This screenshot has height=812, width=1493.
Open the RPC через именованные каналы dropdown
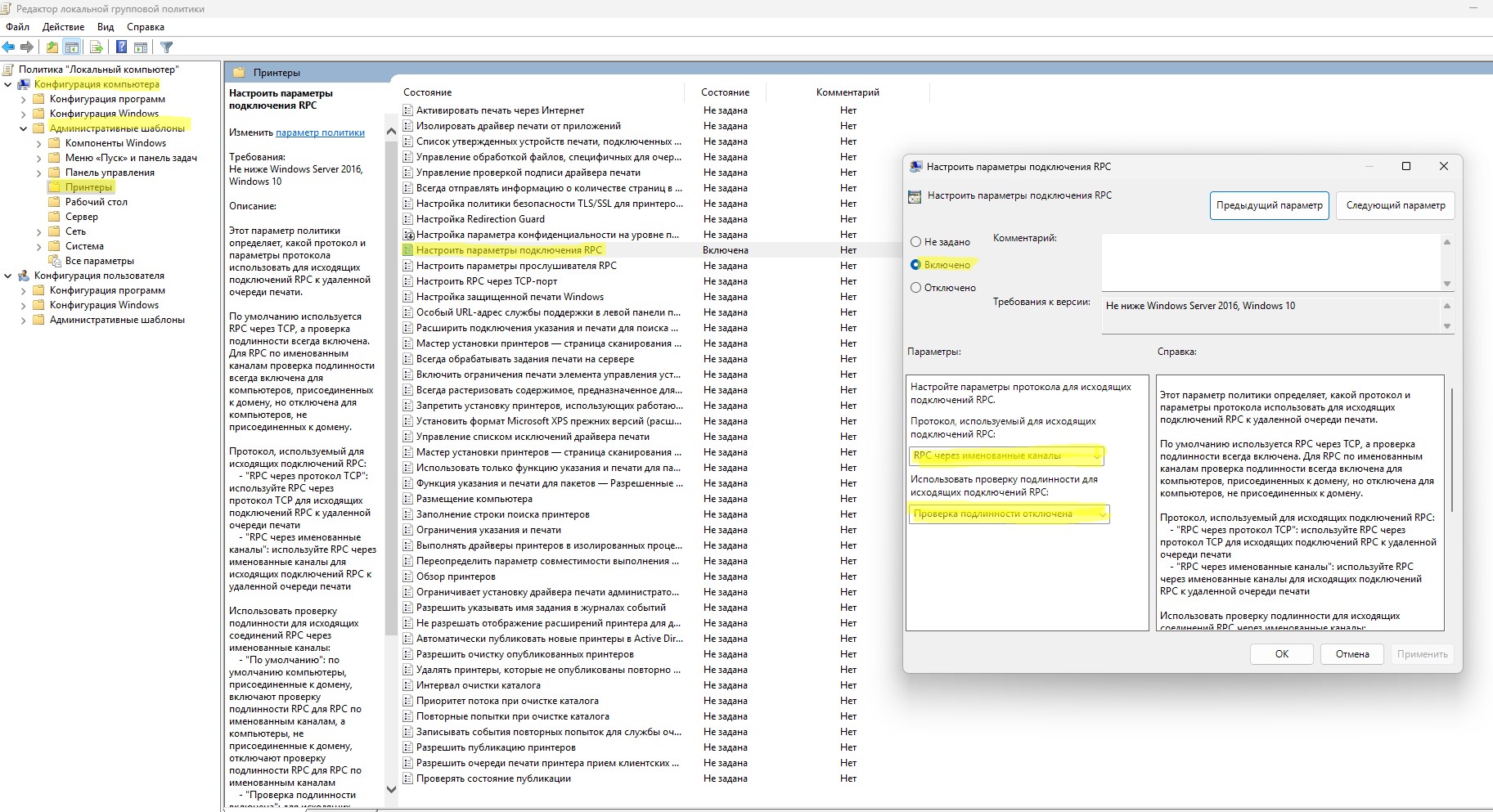coord(1008,455)
